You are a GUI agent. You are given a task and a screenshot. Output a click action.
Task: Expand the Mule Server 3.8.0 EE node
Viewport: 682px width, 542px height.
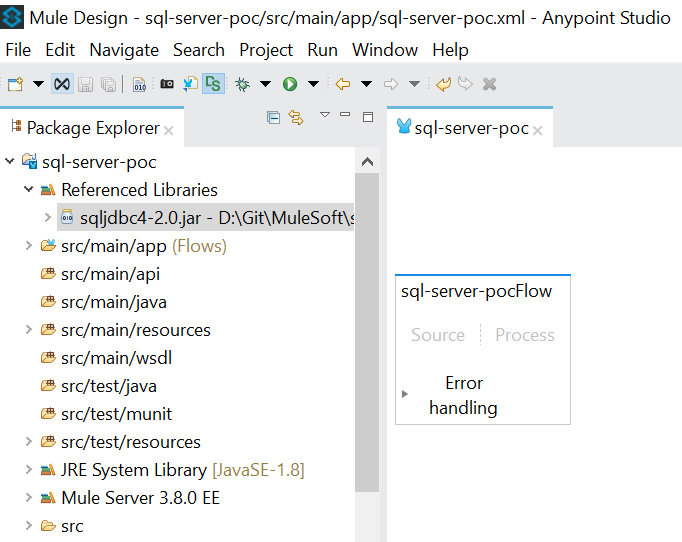29,497
